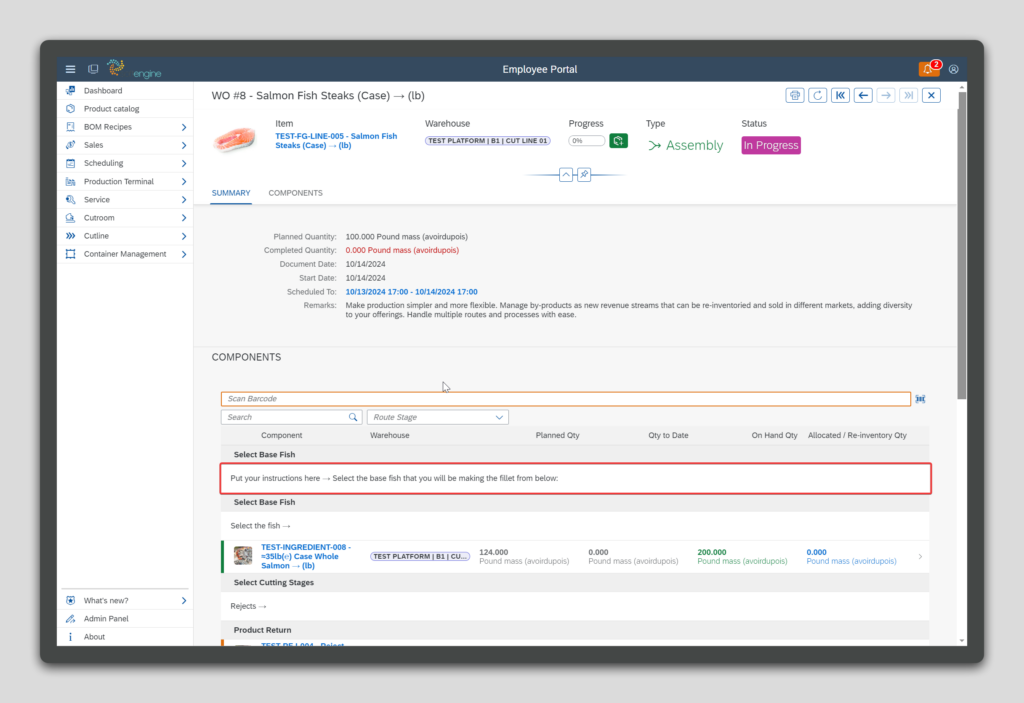Click the engine logo
The image size is (1024, 703).
[134, 69]
